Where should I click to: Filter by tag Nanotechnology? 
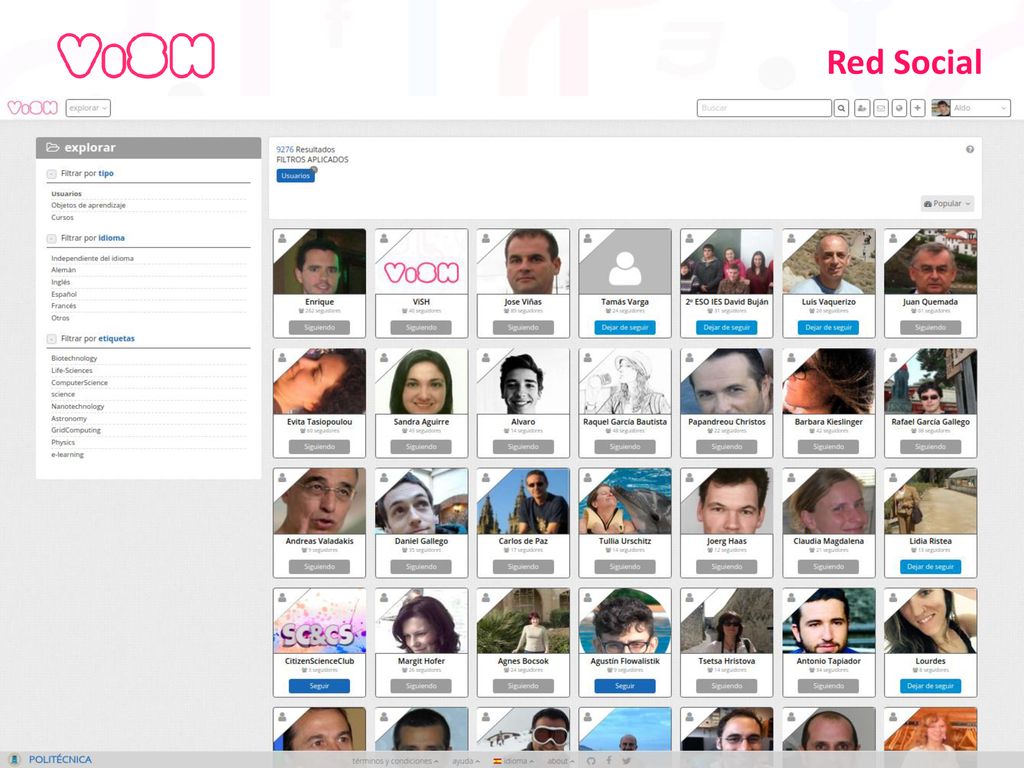78,406
